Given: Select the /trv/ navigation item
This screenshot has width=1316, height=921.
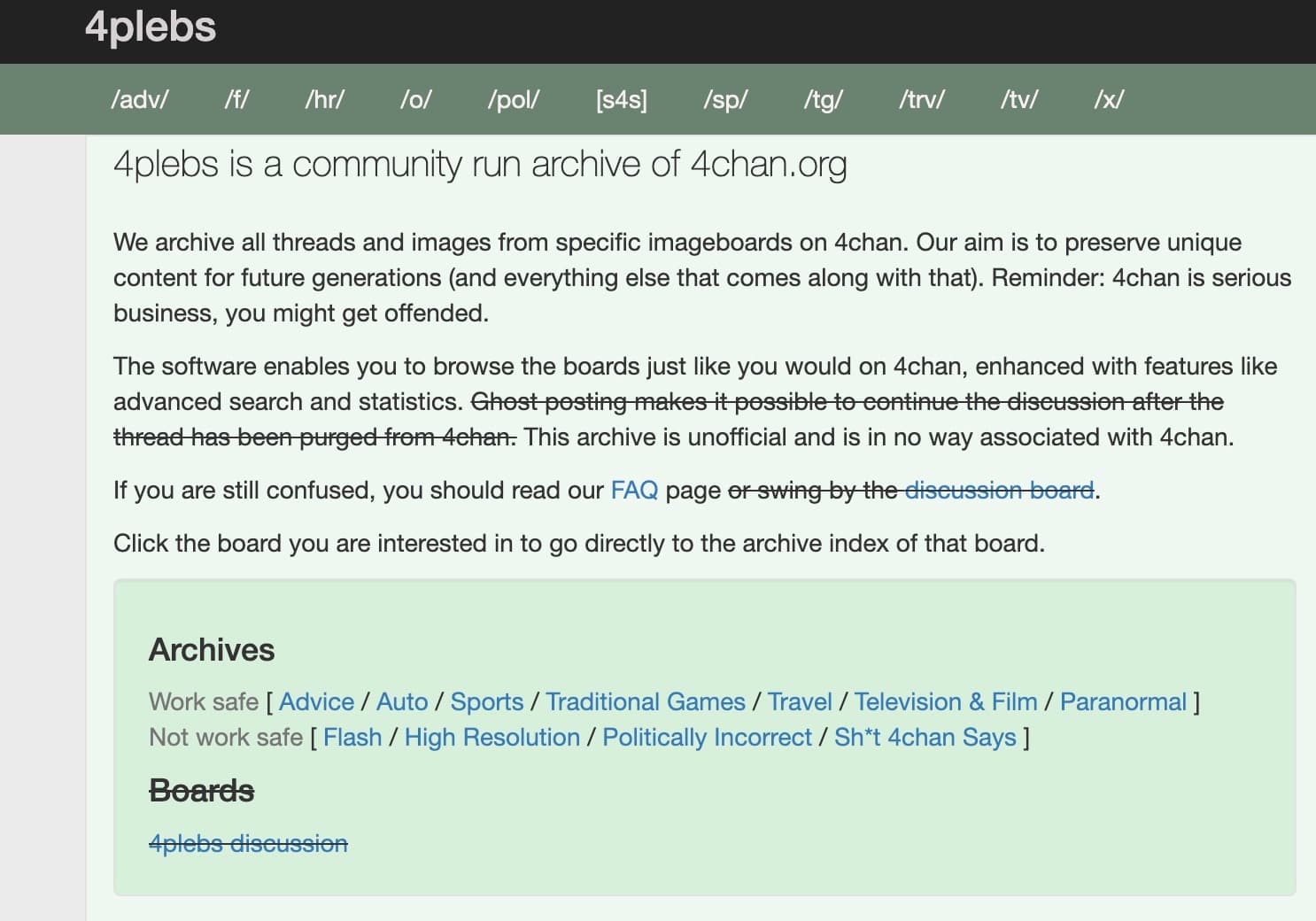Looking at the screenshot, I should [x=921, y=99].
